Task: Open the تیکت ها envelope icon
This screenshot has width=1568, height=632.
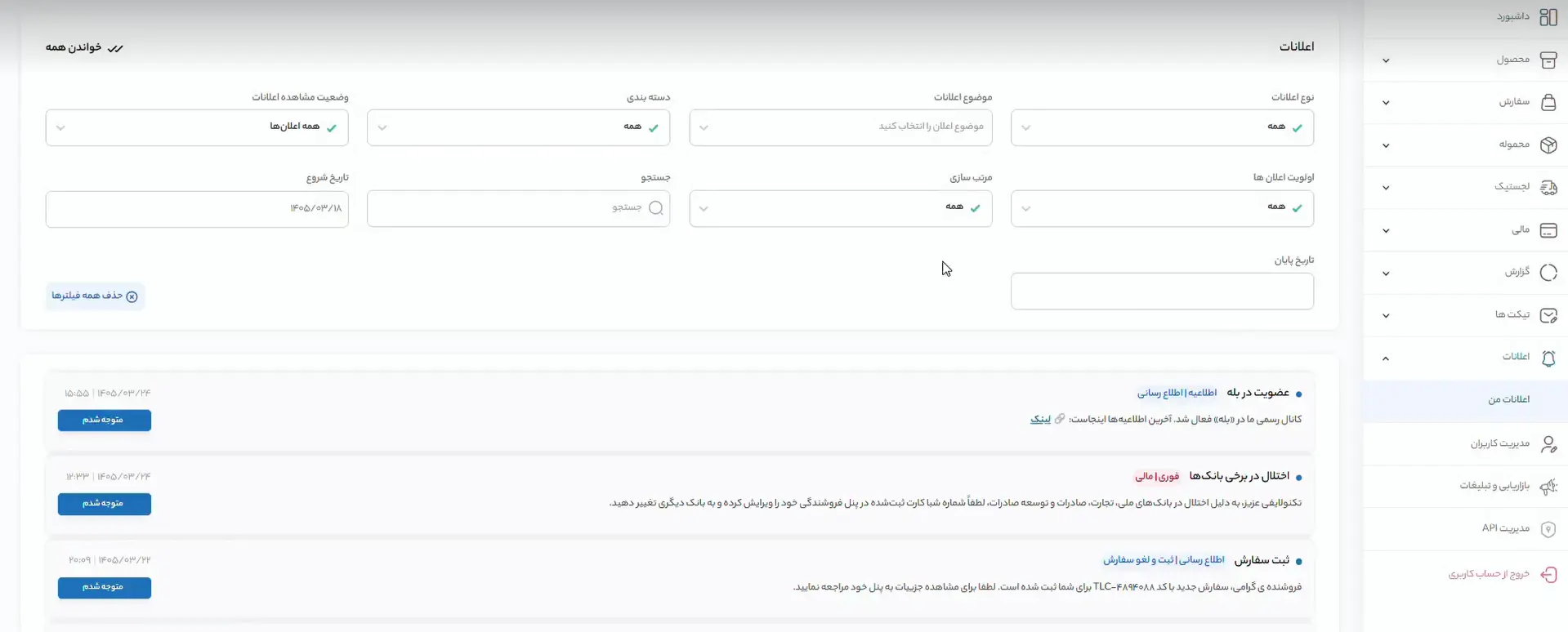Action: 1548,315
